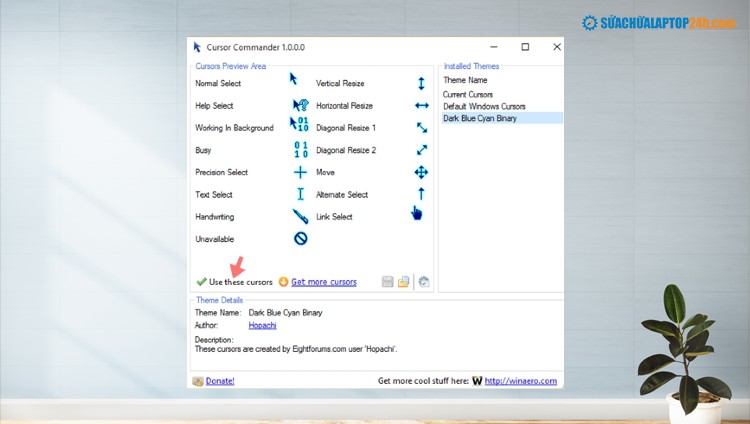Click the Handwriting pen cursor icon
Image resolution: width=750 pixels, height=424 pixels.
click(x=300, y=216)
